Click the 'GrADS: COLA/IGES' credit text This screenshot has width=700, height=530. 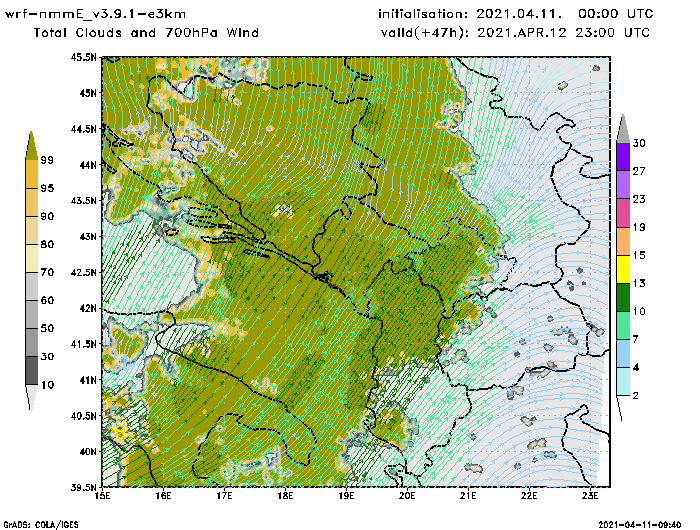pyautogui.click(x=41, y=525)
